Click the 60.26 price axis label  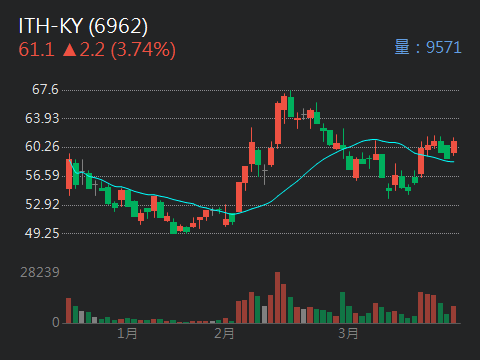(42, 147)
